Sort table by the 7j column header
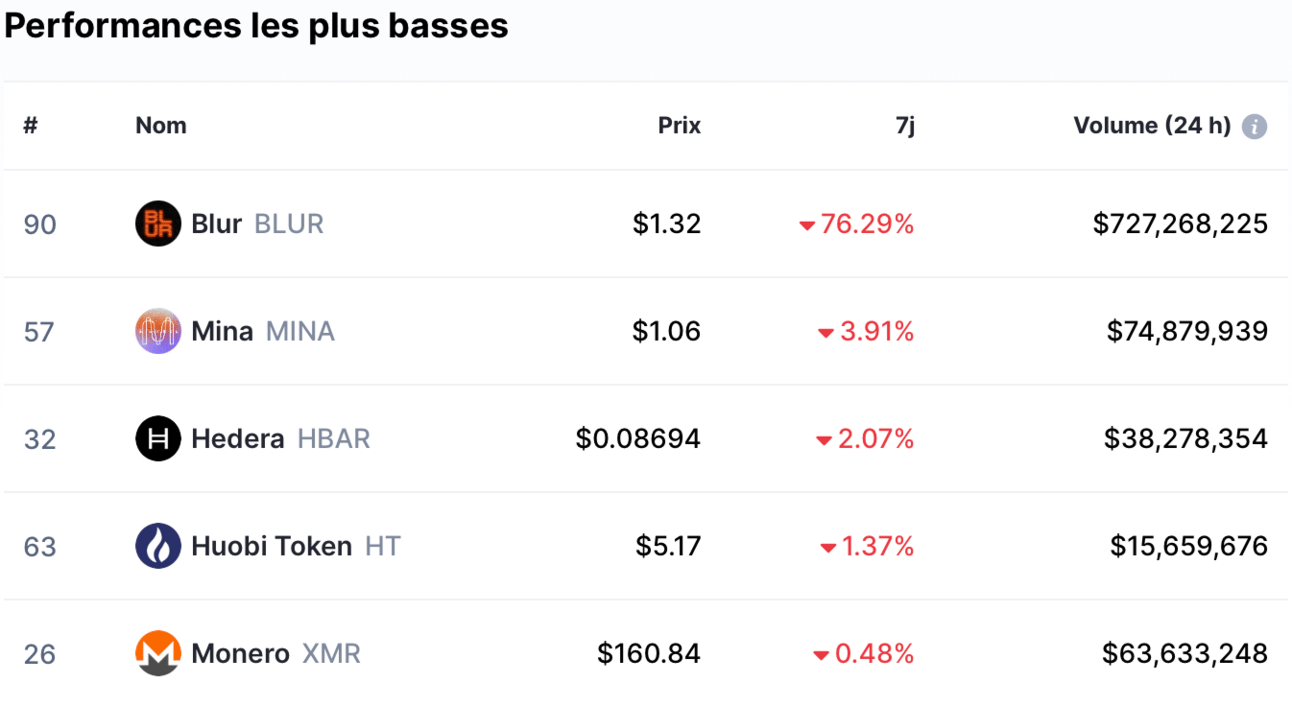 pos(904,126)
